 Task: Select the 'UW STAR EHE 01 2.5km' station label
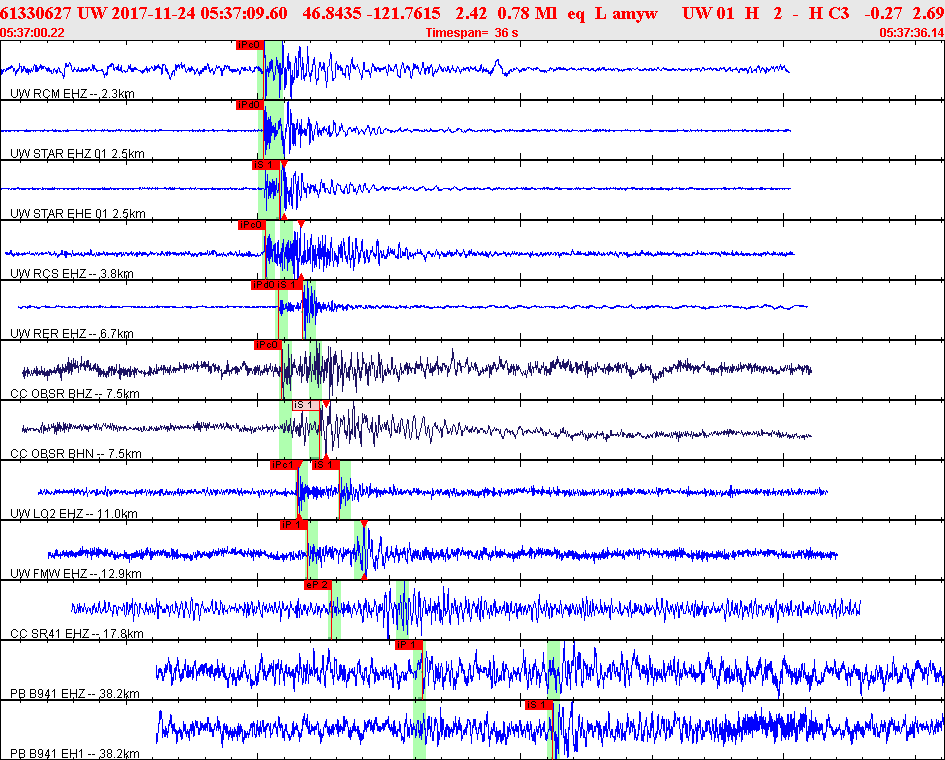[78, 213]
